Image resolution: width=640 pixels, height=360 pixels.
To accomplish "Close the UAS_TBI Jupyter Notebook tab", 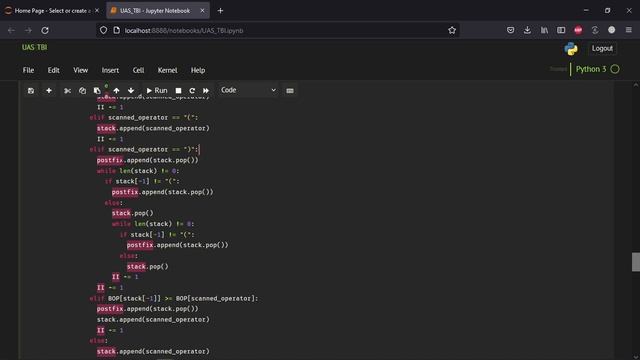I will 202,11.
